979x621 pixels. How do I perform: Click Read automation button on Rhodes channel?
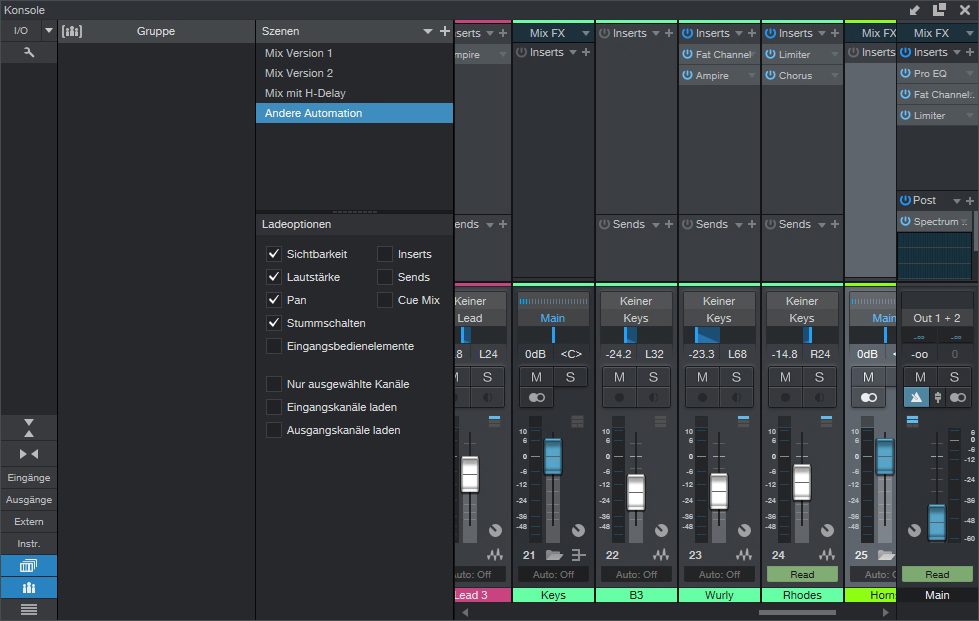click(x=802, y=575)
